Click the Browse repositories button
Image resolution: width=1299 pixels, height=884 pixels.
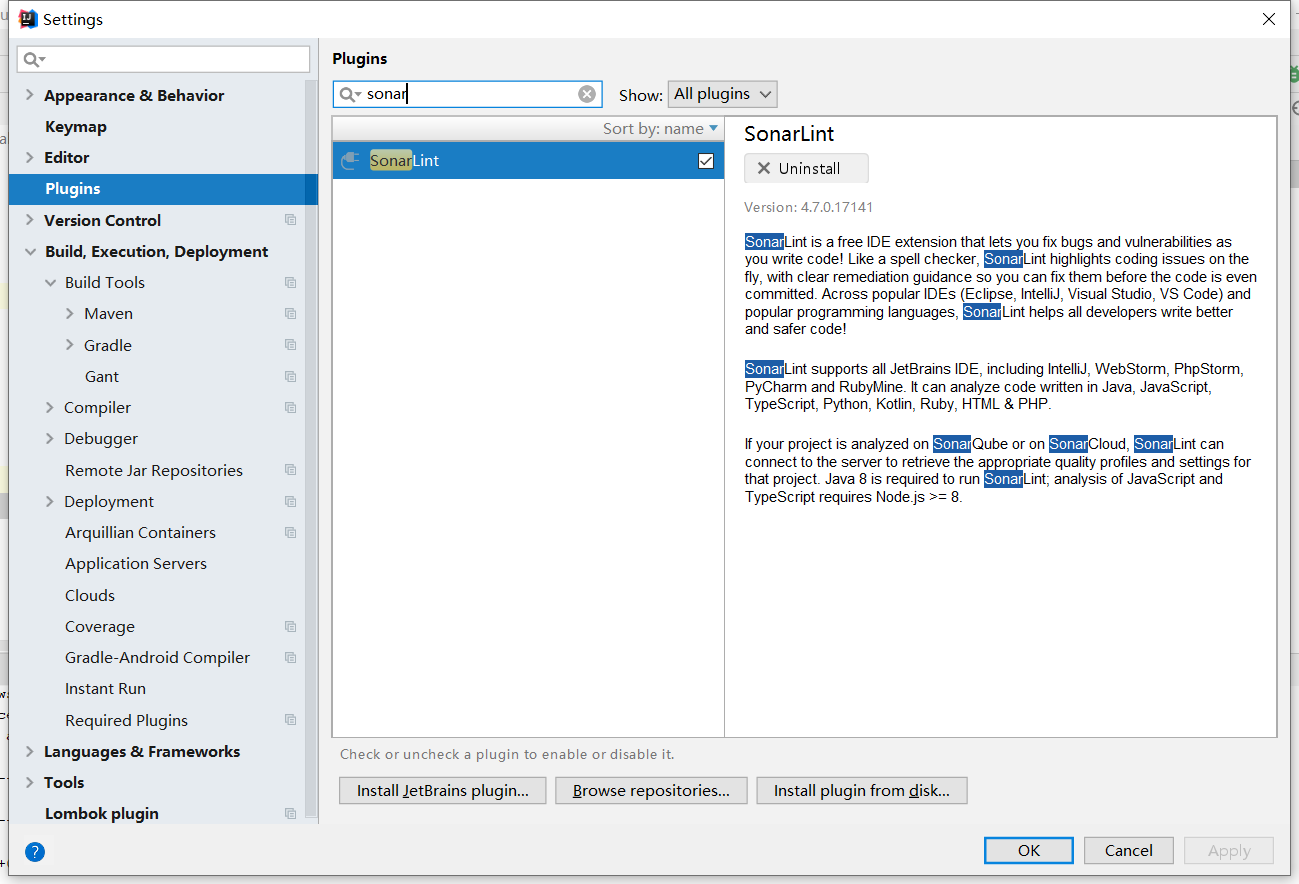click(651, 790)
